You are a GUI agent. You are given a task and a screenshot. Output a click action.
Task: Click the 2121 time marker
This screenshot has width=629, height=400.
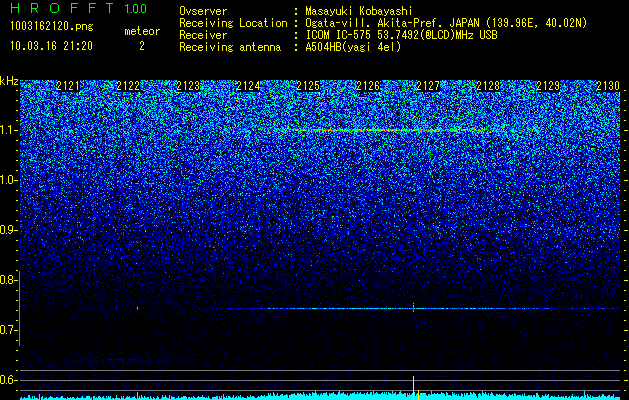pyautogui.click(x=68, y=86)
